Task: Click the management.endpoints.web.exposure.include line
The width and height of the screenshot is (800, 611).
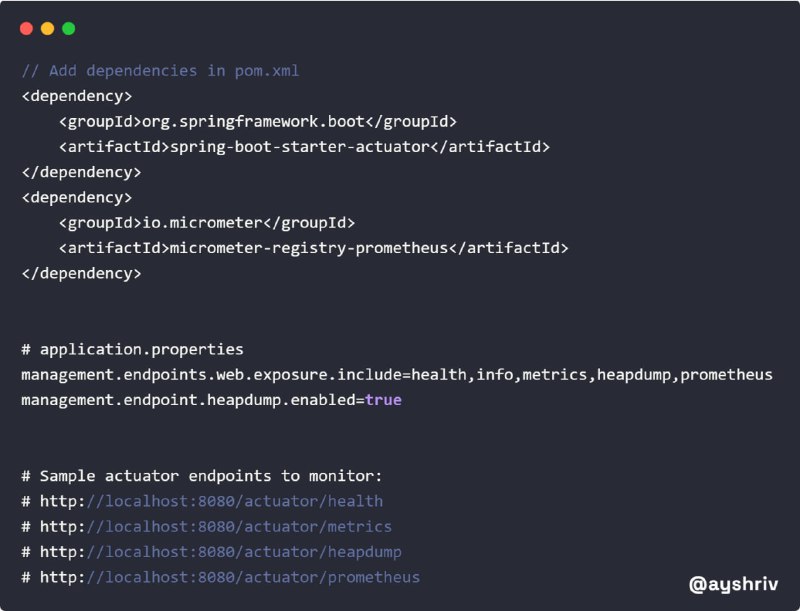Action: [x=397, y=375]
